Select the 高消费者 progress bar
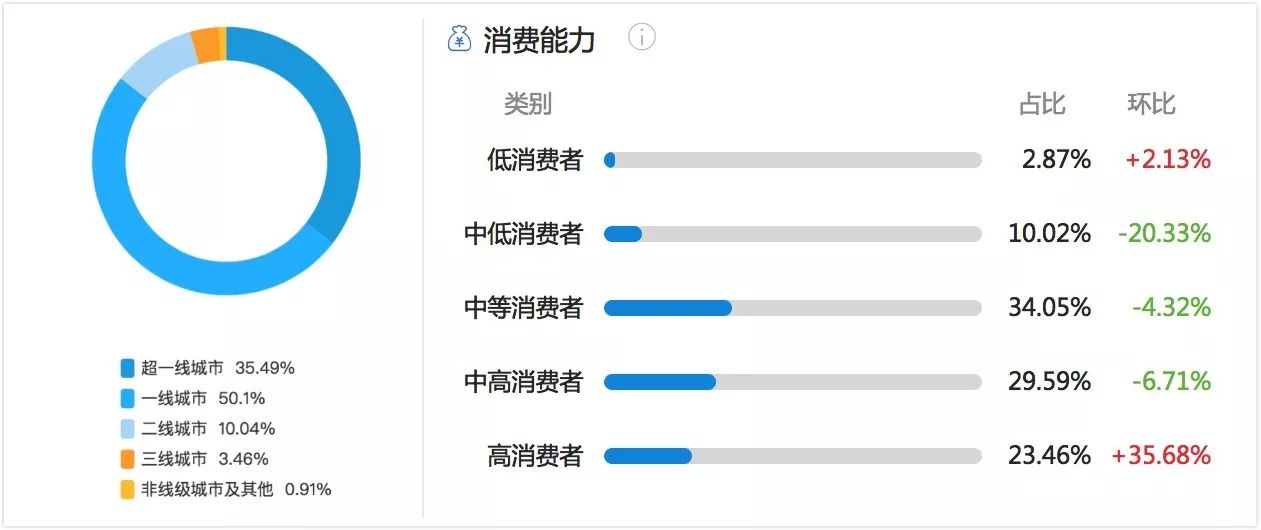 792,456
